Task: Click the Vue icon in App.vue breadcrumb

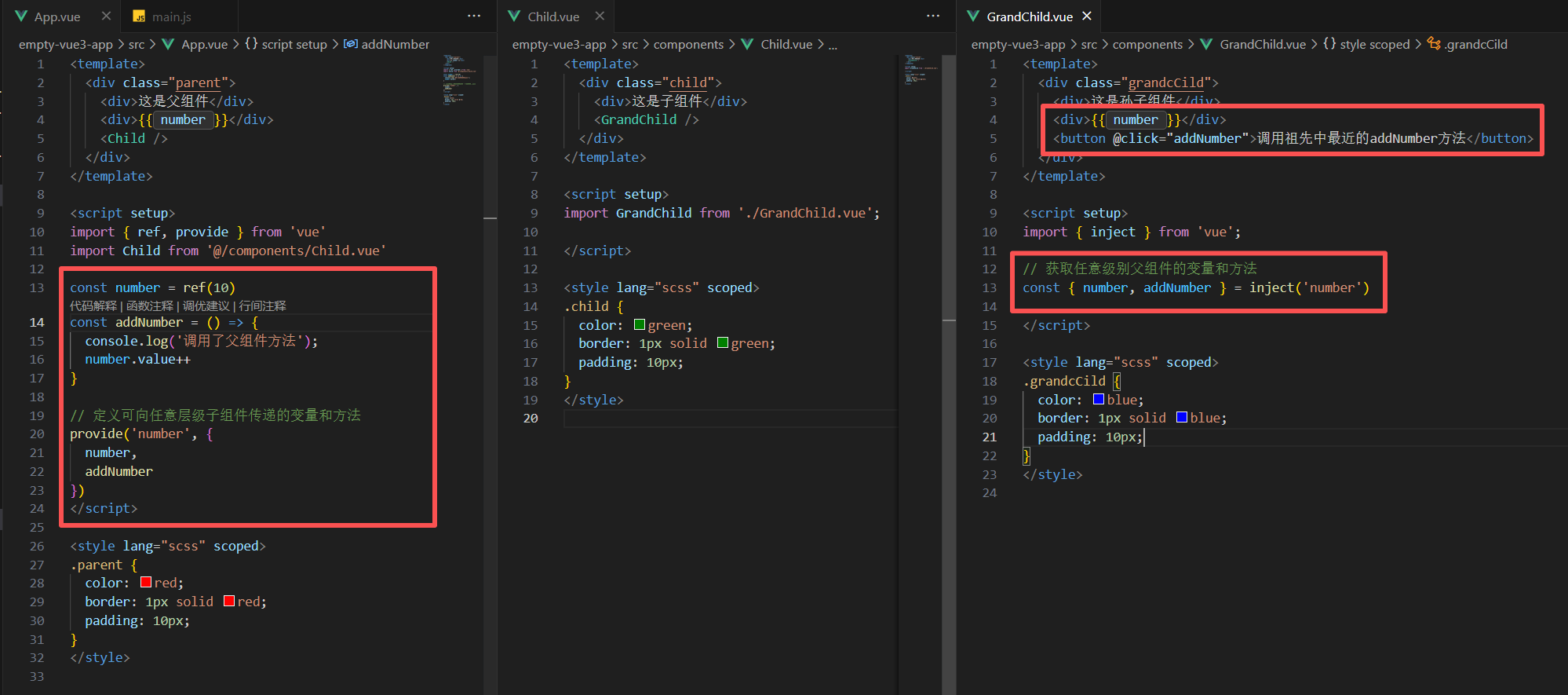Action: (168, 44)
